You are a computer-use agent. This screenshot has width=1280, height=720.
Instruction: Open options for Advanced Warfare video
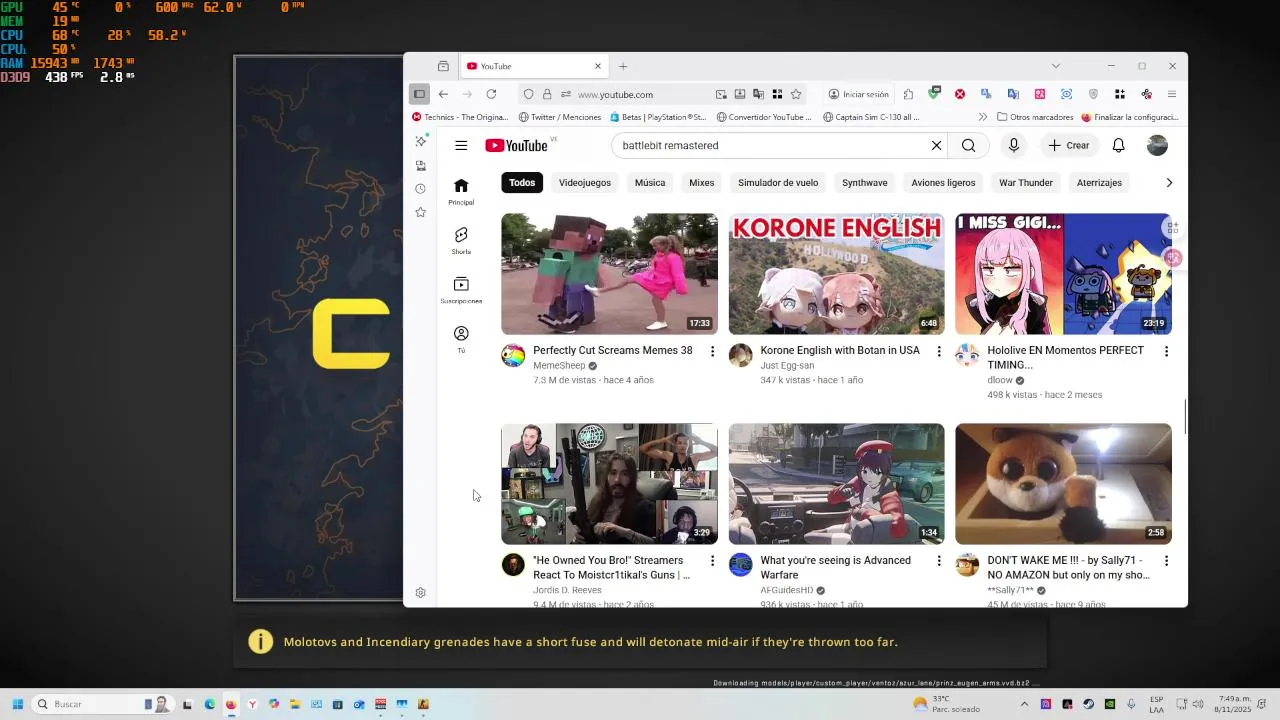tap(938, 561)
